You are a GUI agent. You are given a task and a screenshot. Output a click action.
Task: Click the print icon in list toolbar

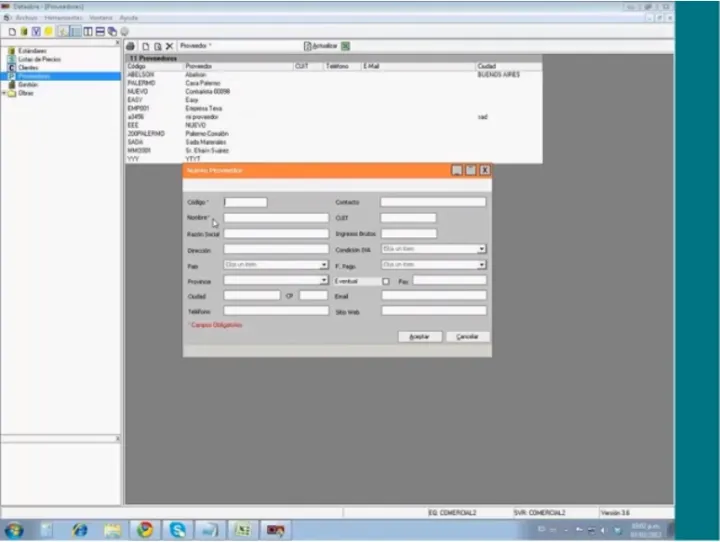click(x=131, y=46)
